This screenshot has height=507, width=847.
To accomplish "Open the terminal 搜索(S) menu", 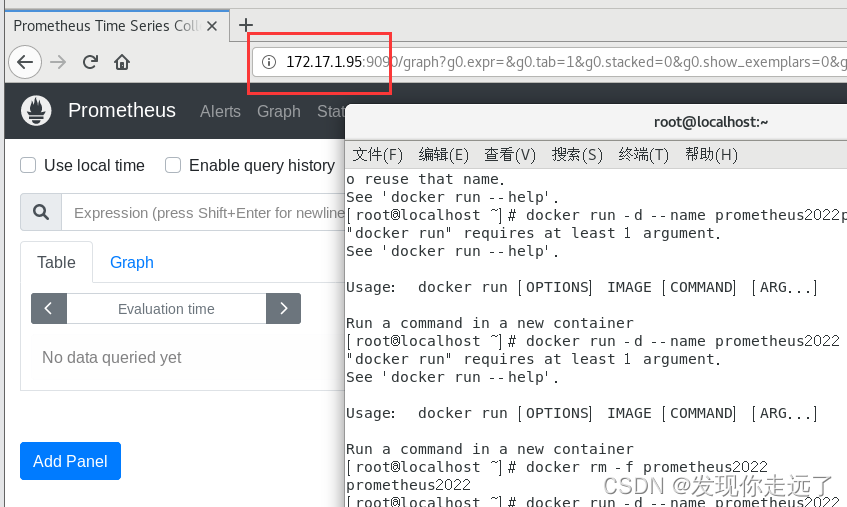I will point(577,155).
